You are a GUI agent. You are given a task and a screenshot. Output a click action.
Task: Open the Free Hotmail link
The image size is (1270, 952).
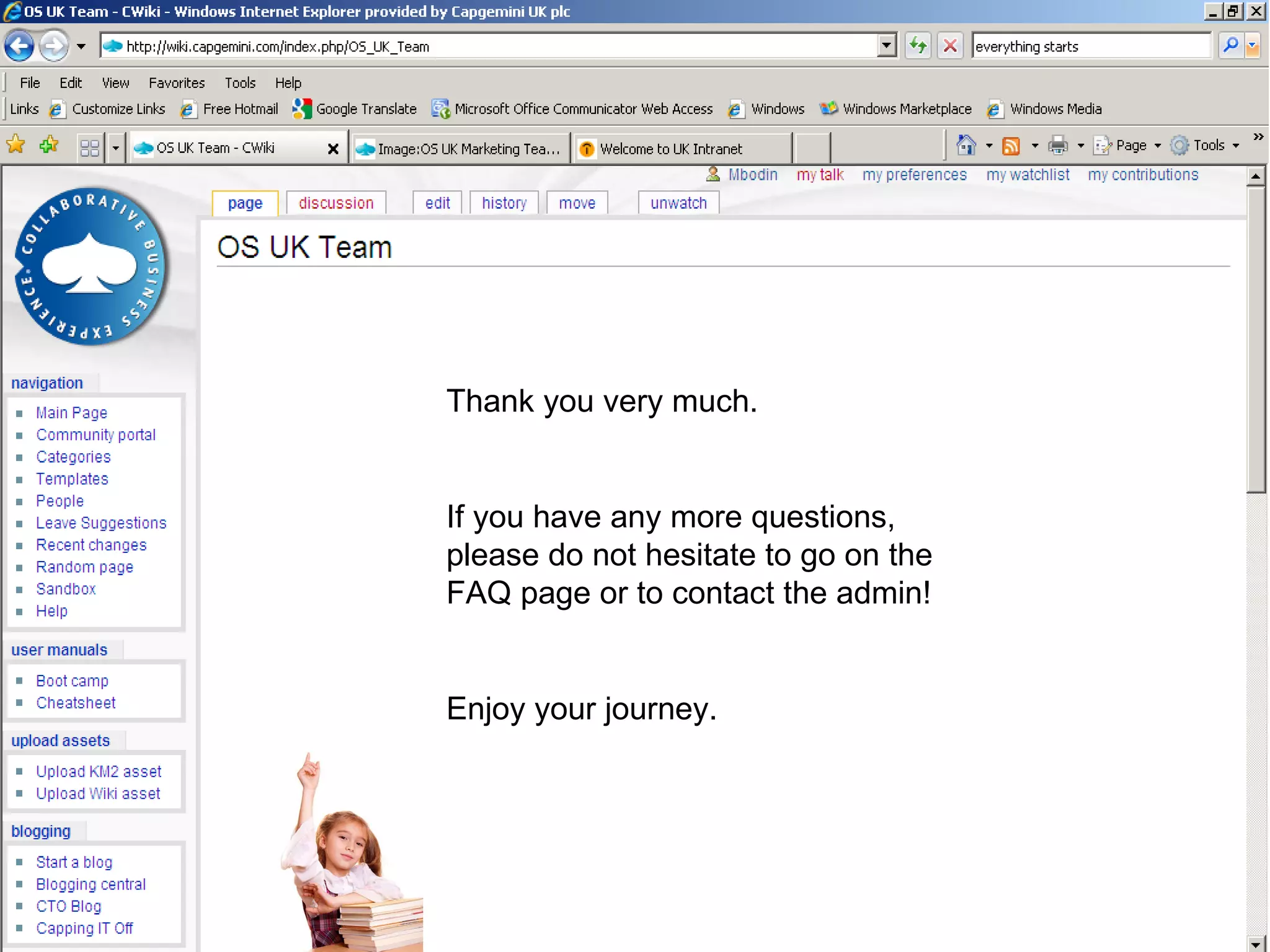(x=230, y=109)
